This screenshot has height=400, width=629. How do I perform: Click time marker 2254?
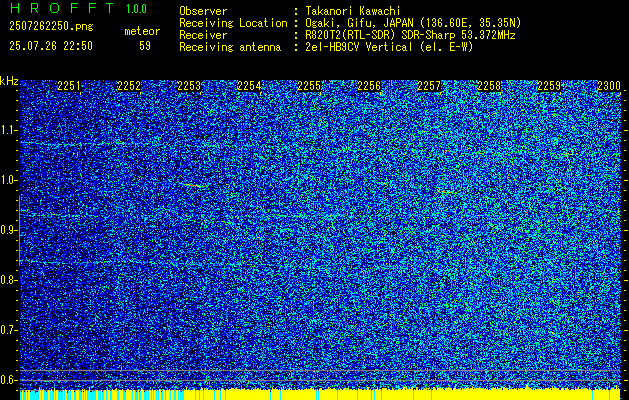coord(249,86)
